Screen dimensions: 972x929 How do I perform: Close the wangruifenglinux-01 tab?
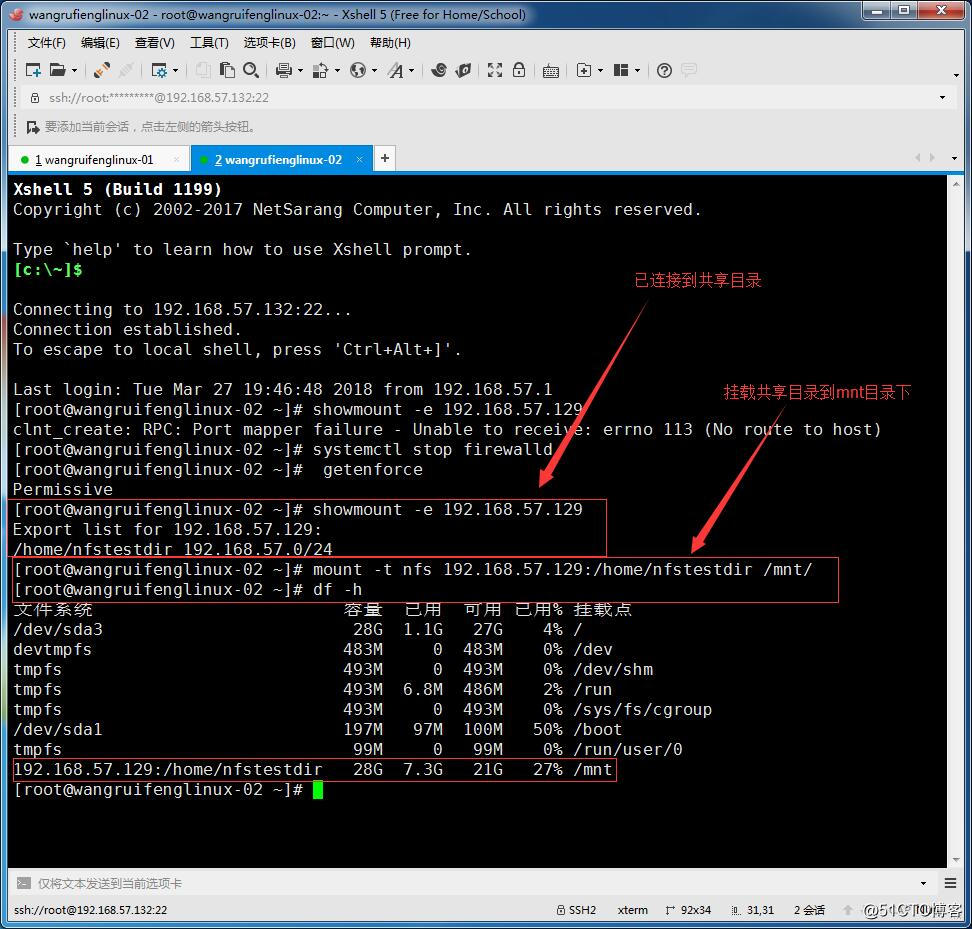[x=177, y=159]
